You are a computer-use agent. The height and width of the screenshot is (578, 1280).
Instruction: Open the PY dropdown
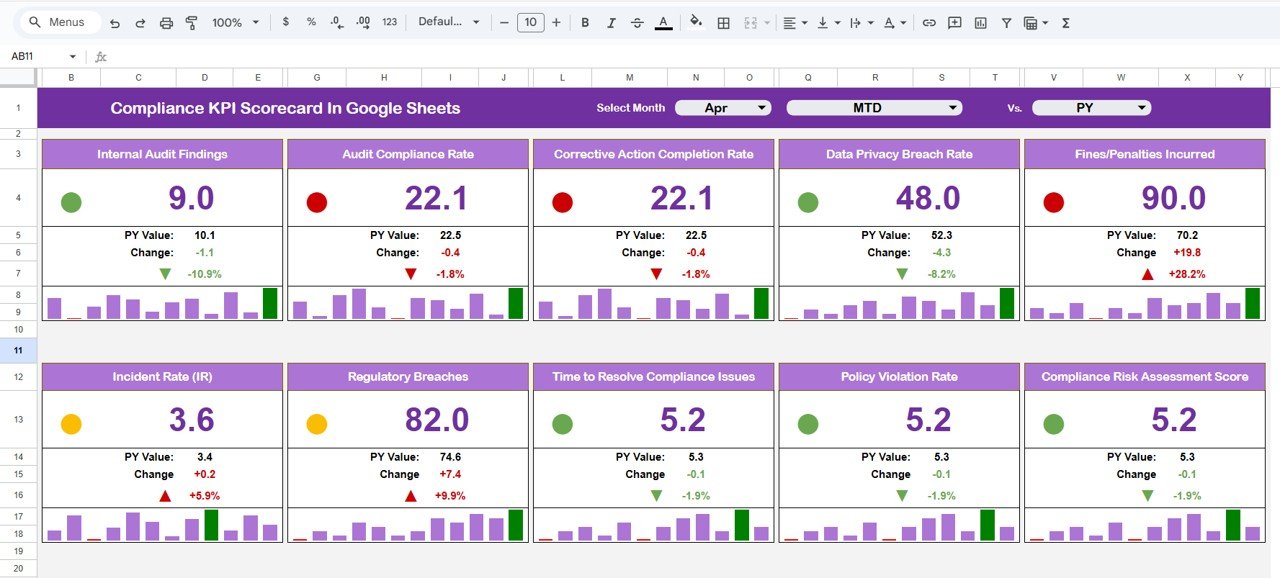tap(1091, 107)
